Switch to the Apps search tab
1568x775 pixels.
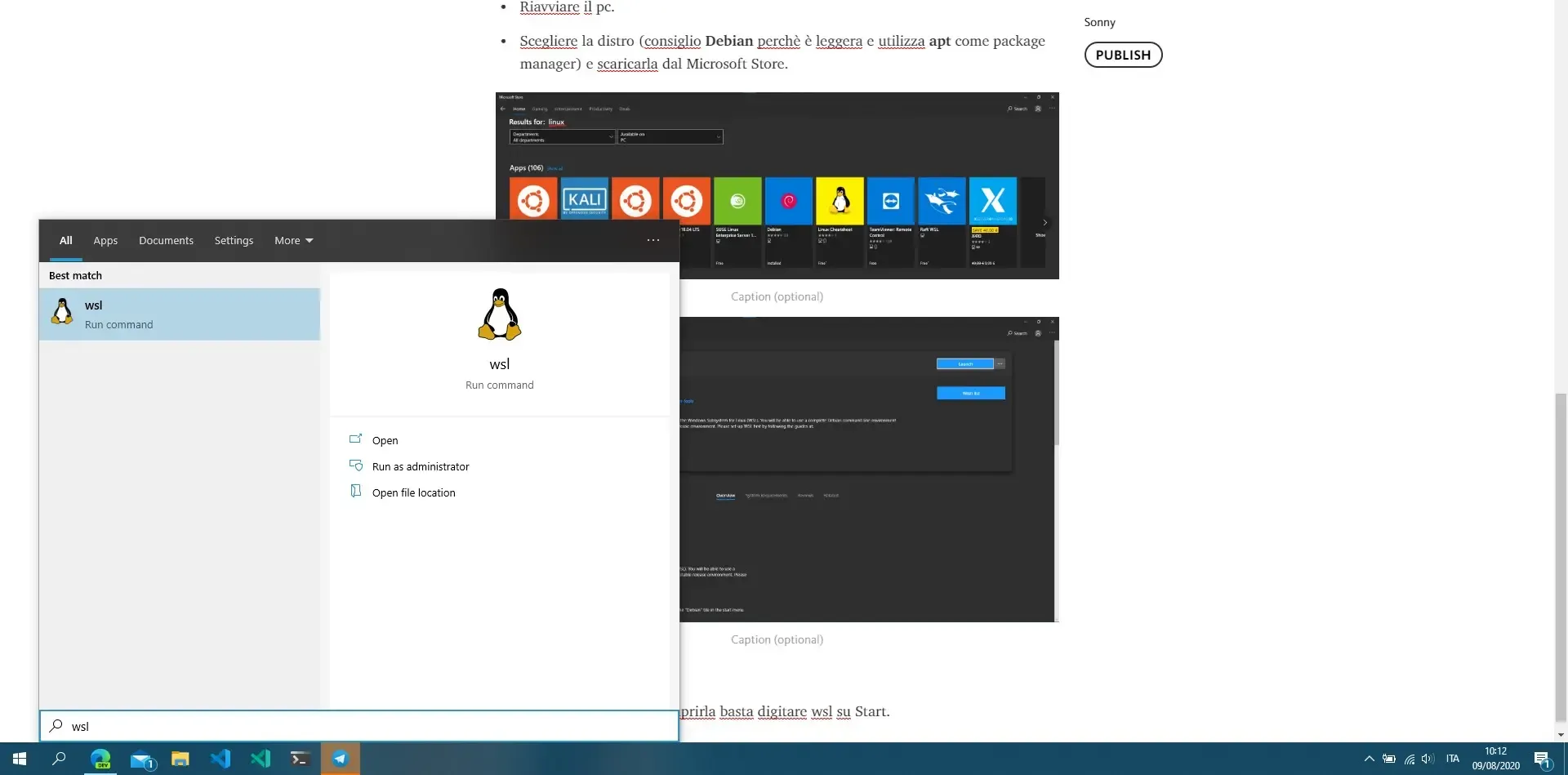tap(105, 241)
